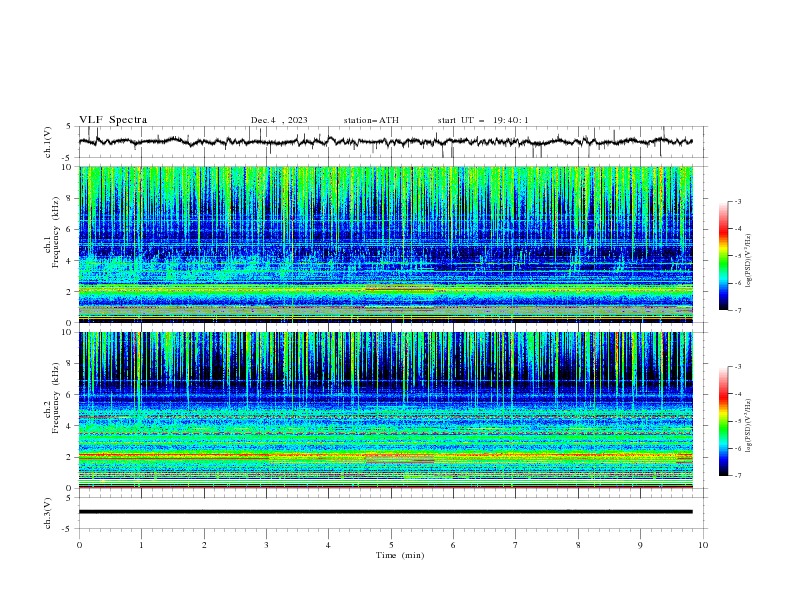
Task: Select the ch.1 colorbar "log(PSD)(V²/Hz)" label
Action: coord(748,261)
